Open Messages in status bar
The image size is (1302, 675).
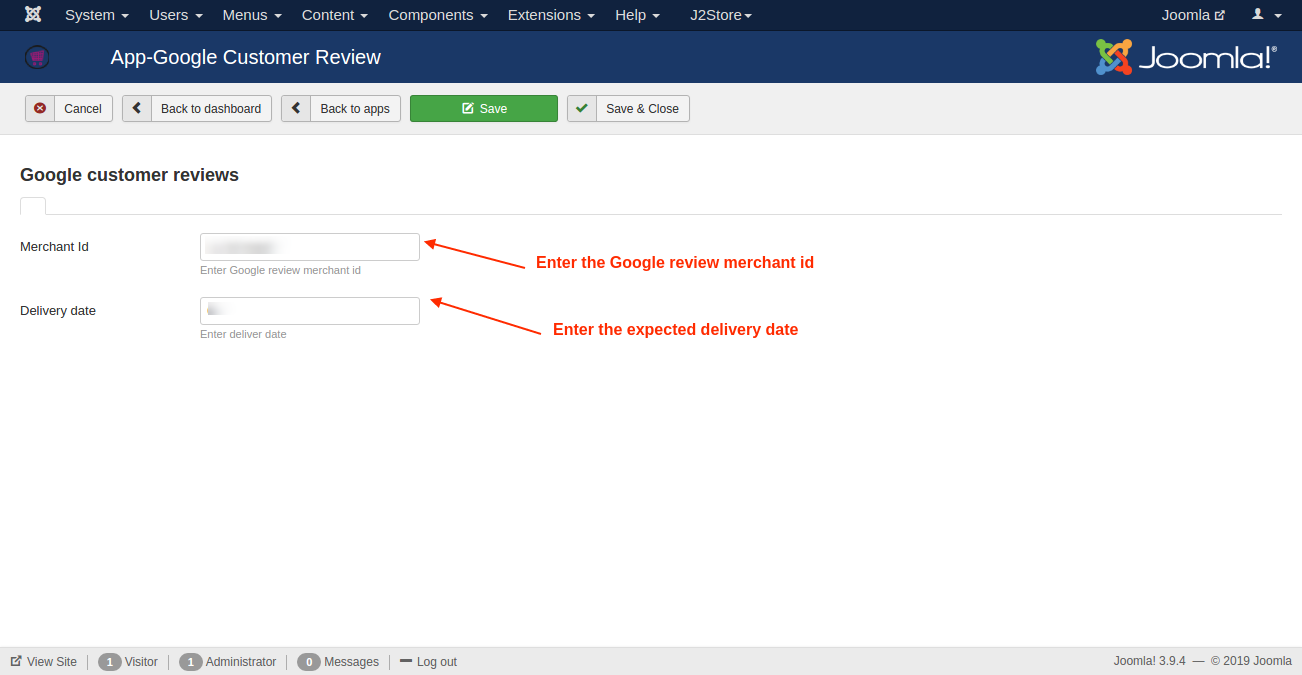[x=351, y=662]
